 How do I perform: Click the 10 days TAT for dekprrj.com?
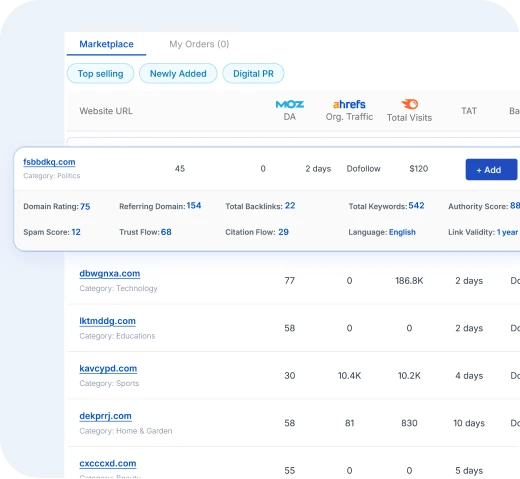pos(469,423)
